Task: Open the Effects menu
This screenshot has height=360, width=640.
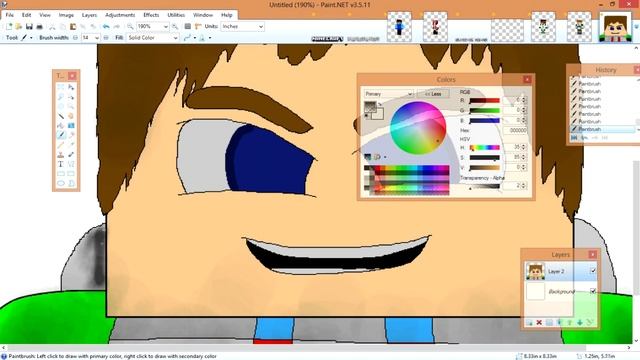Action: click(151, 15)
